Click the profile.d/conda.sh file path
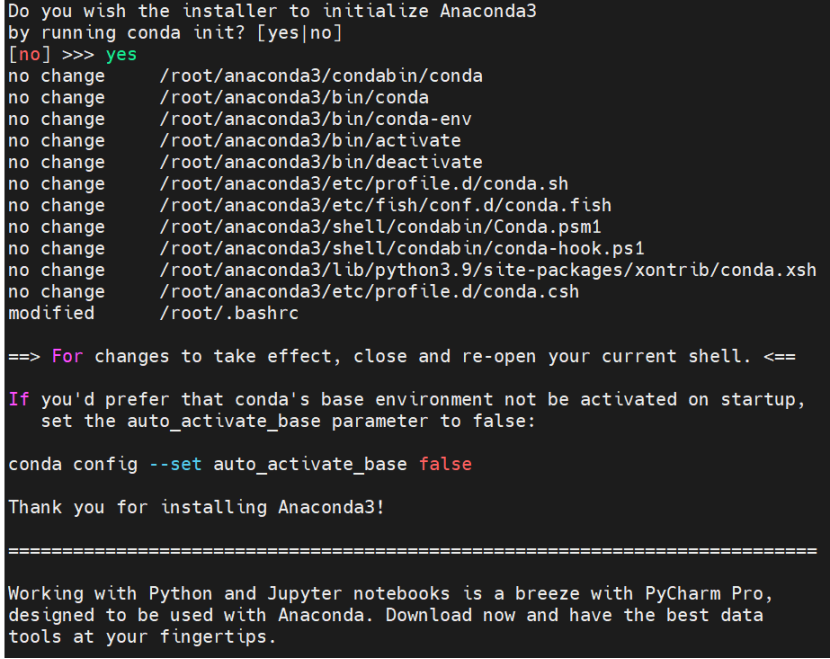This screenshot has height=659, width=830. (x=363, y=184)
